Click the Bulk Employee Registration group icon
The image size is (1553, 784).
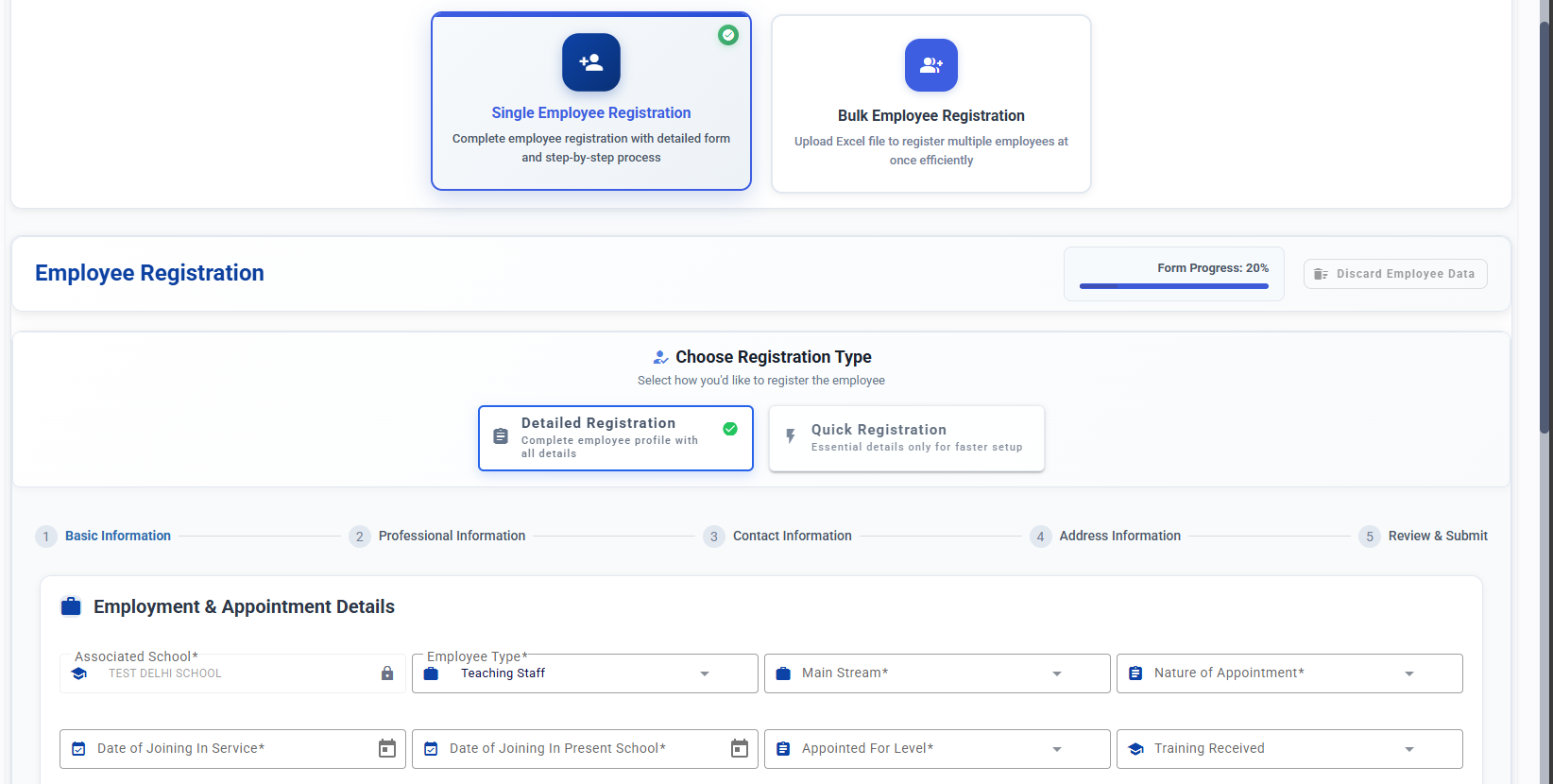click(931, 65)
